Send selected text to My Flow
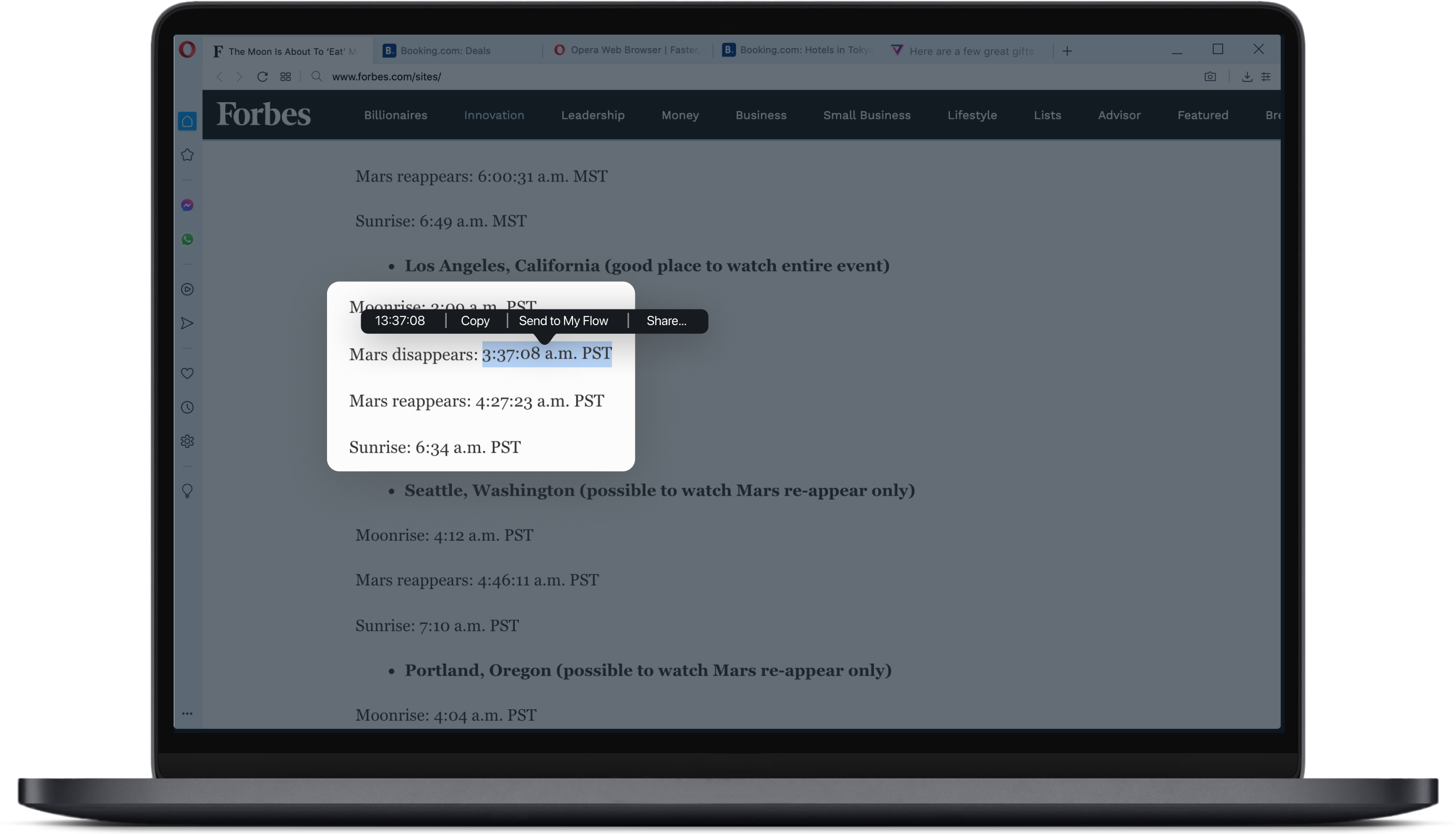 point(563,321)
